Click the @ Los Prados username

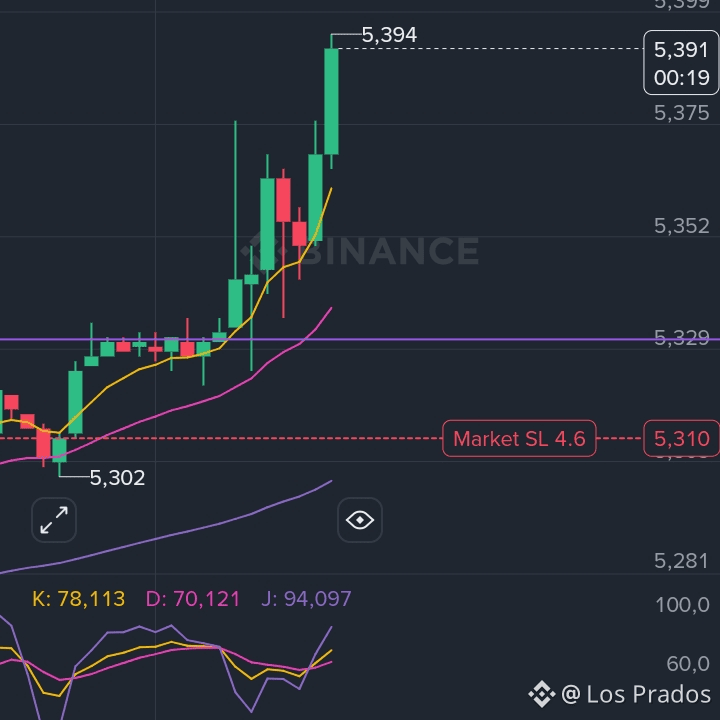coord(636,694)
